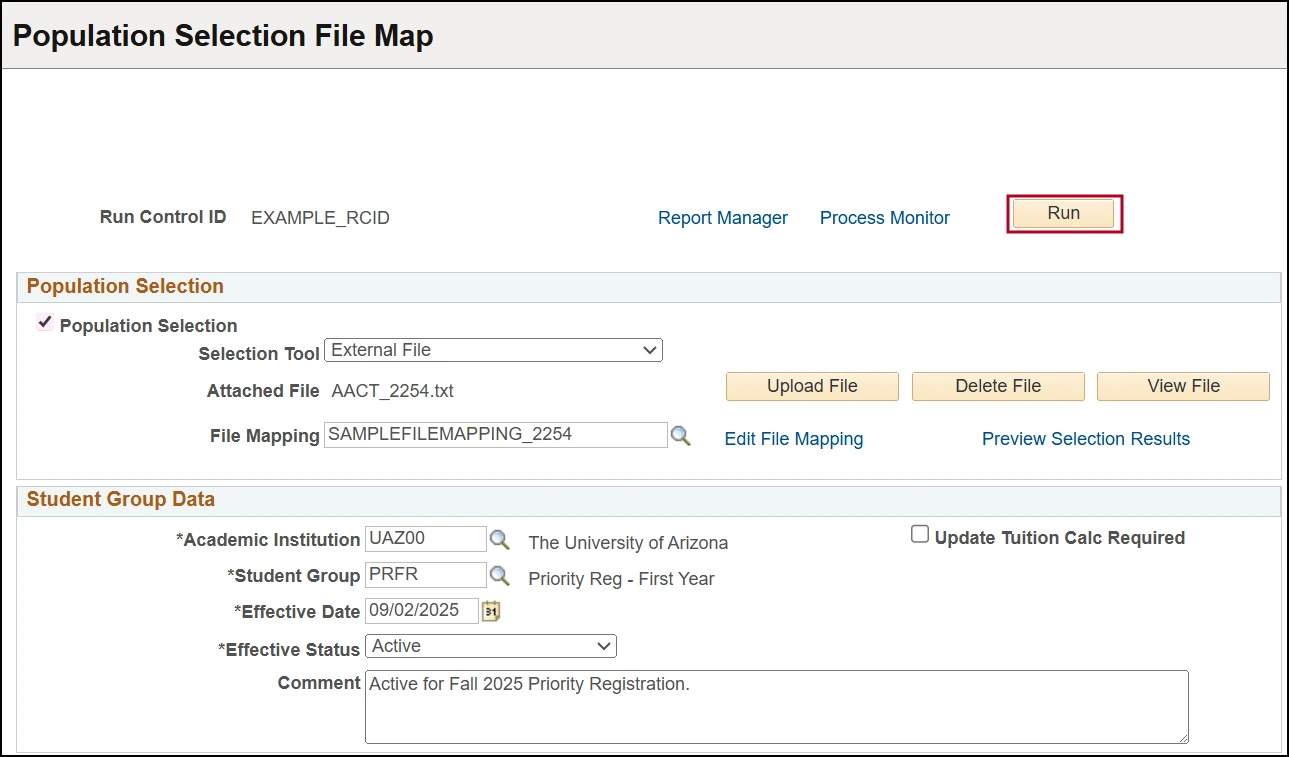Open the Student Group search magnifier

499,576
